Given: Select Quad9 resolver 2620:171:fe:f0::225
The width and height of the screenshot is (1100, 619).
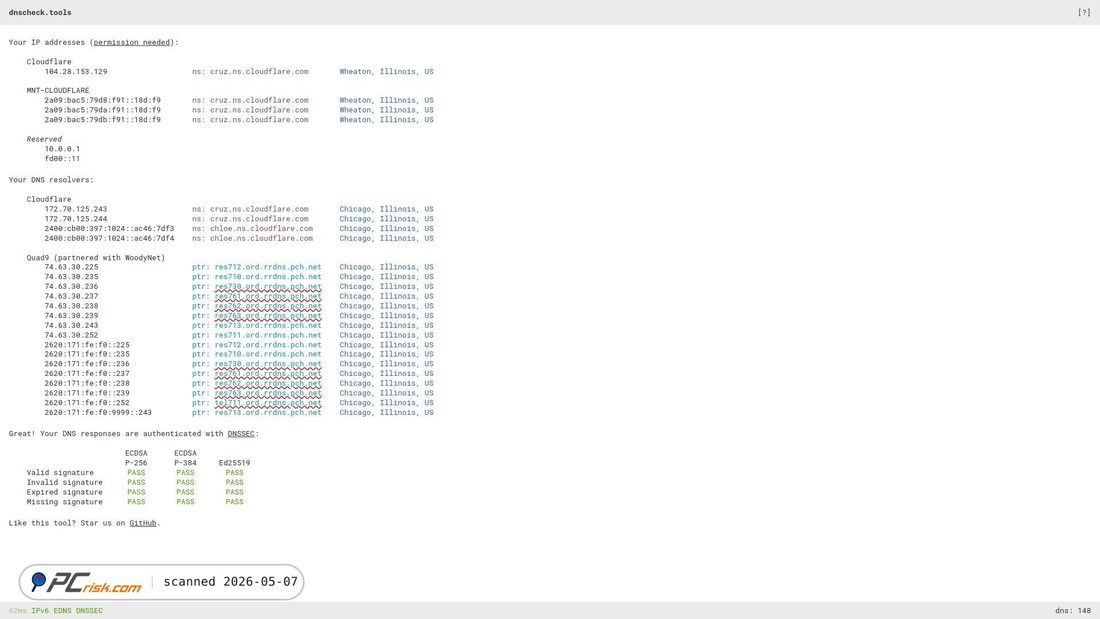Looking at the screenshot, I should tap(87, 345).
